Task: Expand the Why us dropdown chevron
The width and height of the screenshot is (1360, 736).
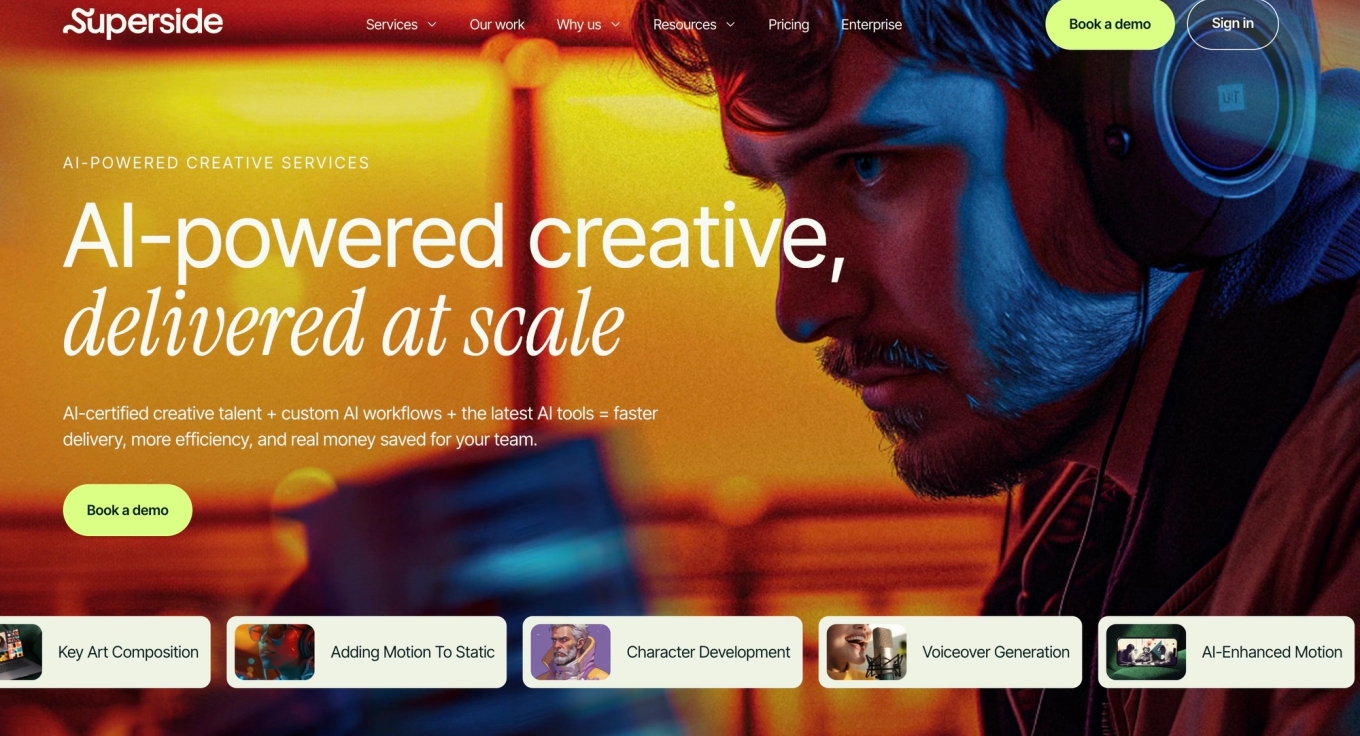Action: point(615,25)
